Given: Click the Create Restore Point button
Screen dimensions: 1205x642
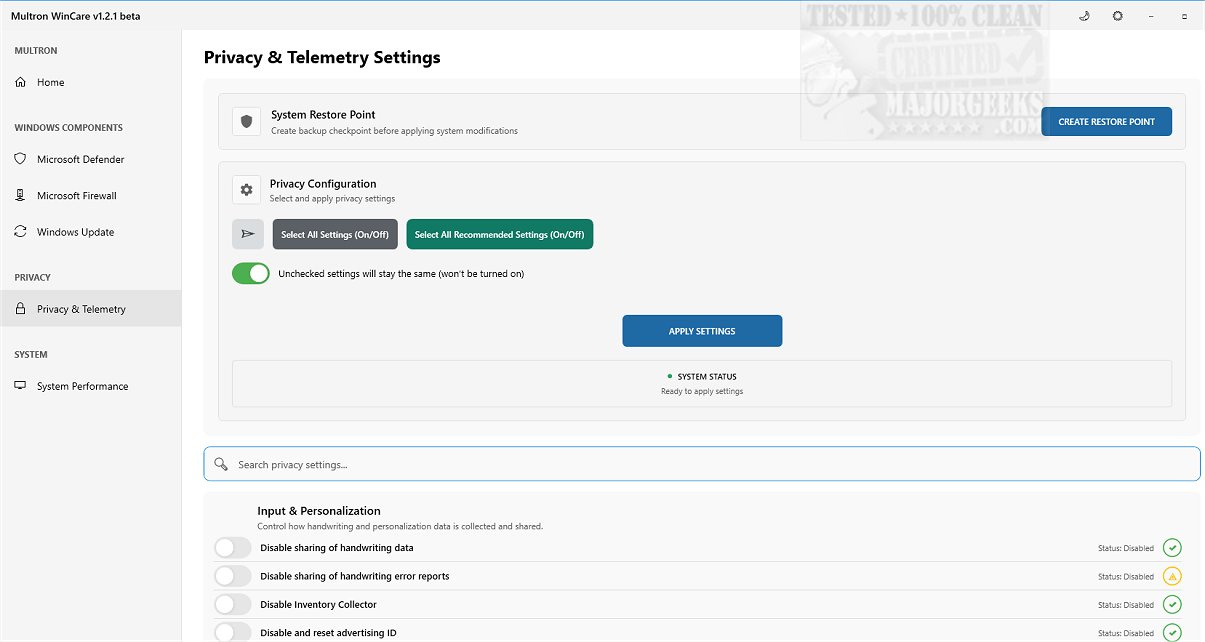Looking at the screenshot, I should point(1106,122).
